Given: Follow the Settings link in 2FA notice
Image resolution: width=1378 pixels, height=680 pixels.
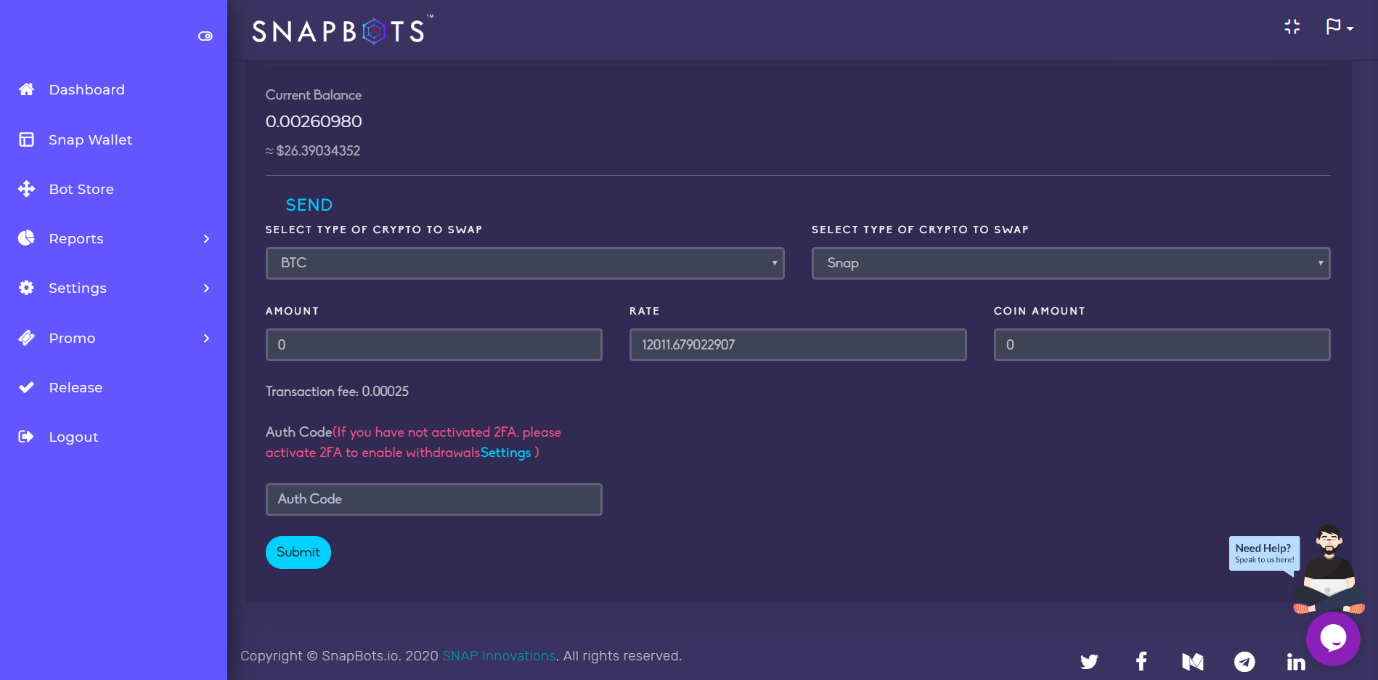Looking at the screenshot, I should (506, 453).
